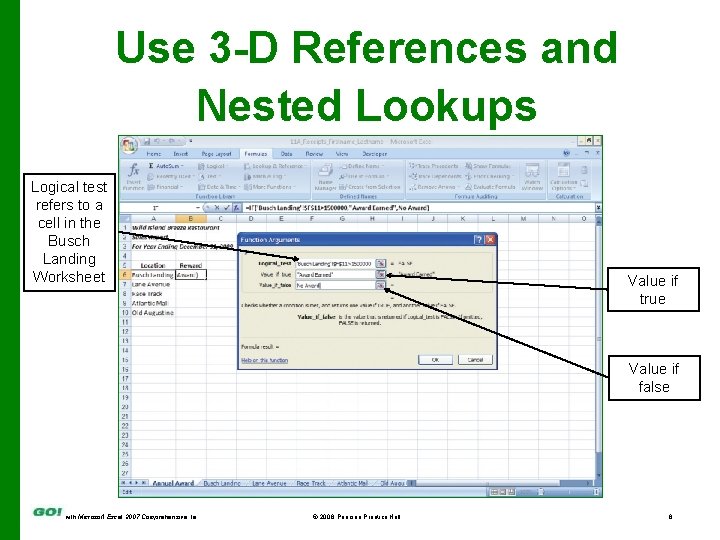The image size is (720, 540).
Task: Click Remove Arrows
Action: (x=433, y=187)
